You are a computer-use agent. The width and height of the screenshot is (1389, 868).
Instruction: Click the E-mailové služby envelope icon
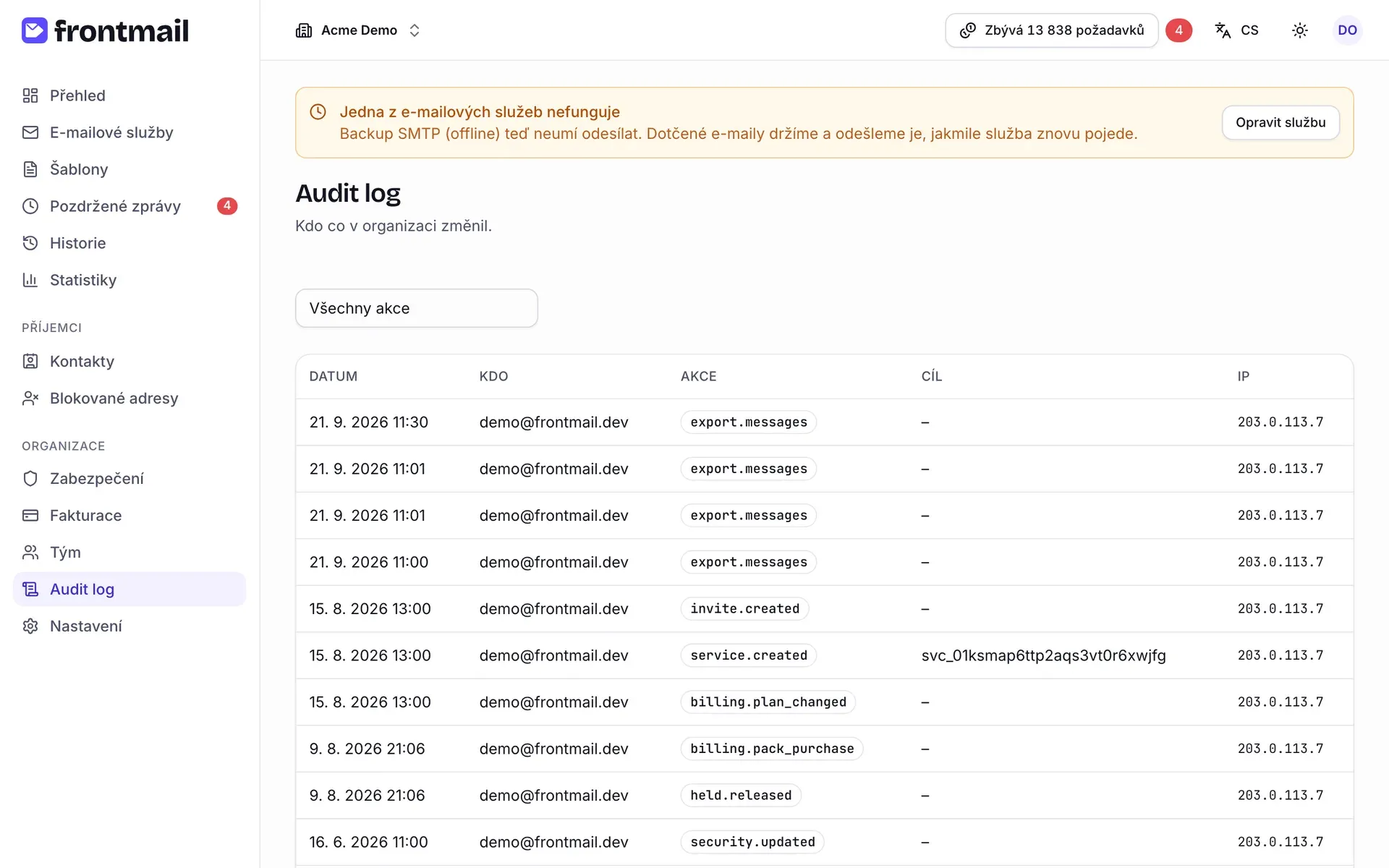tap(30, 132)
